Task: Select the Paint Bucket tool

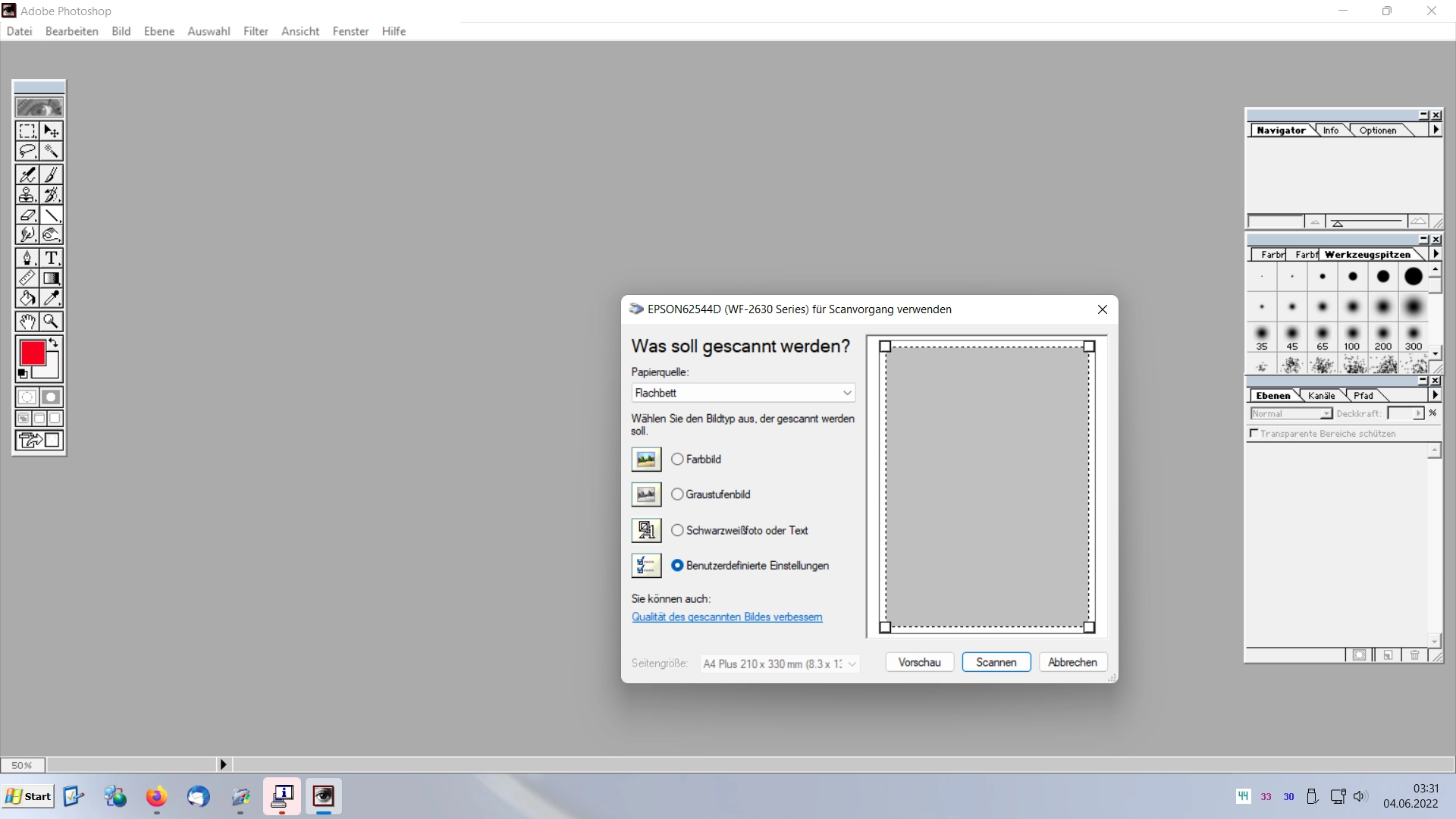Action: coord(27,298)
